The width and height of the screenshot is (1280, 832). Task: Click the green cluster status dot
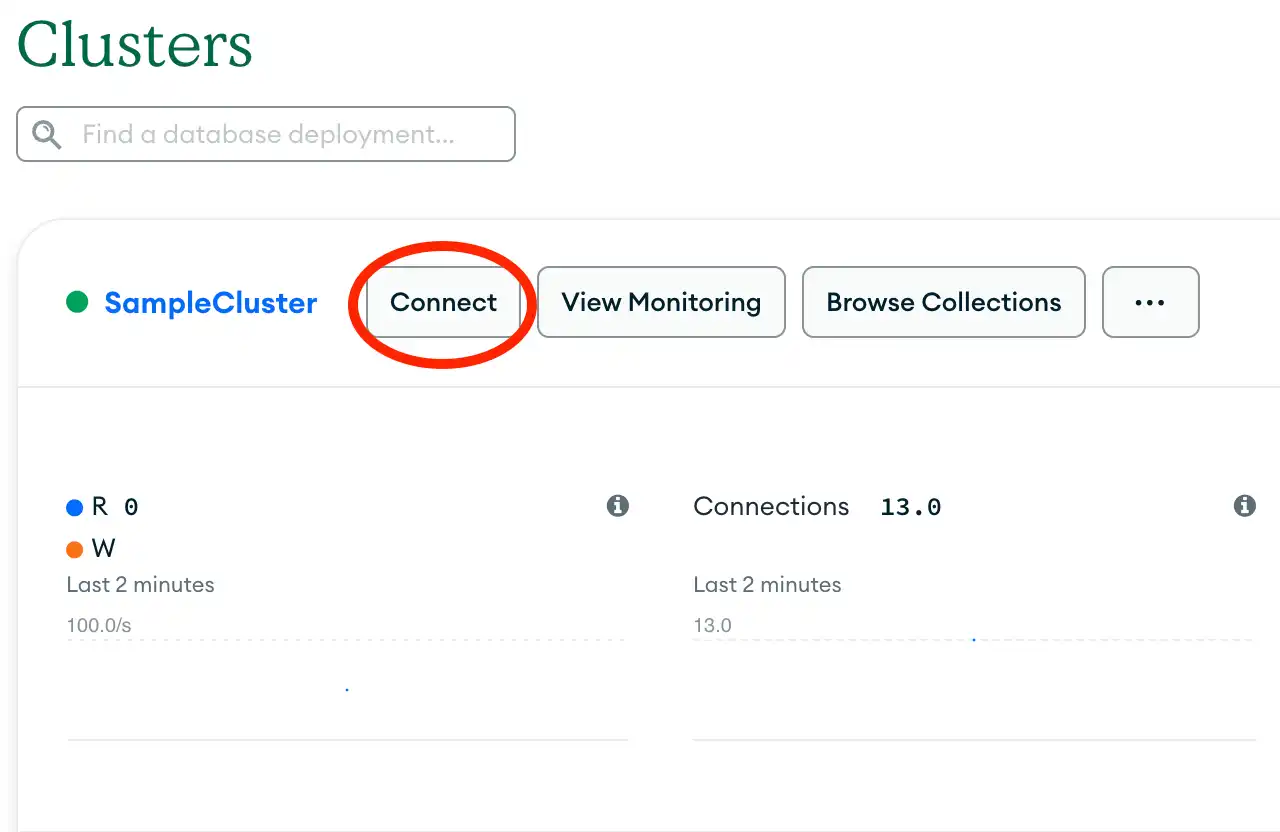(x=77, y=302)
